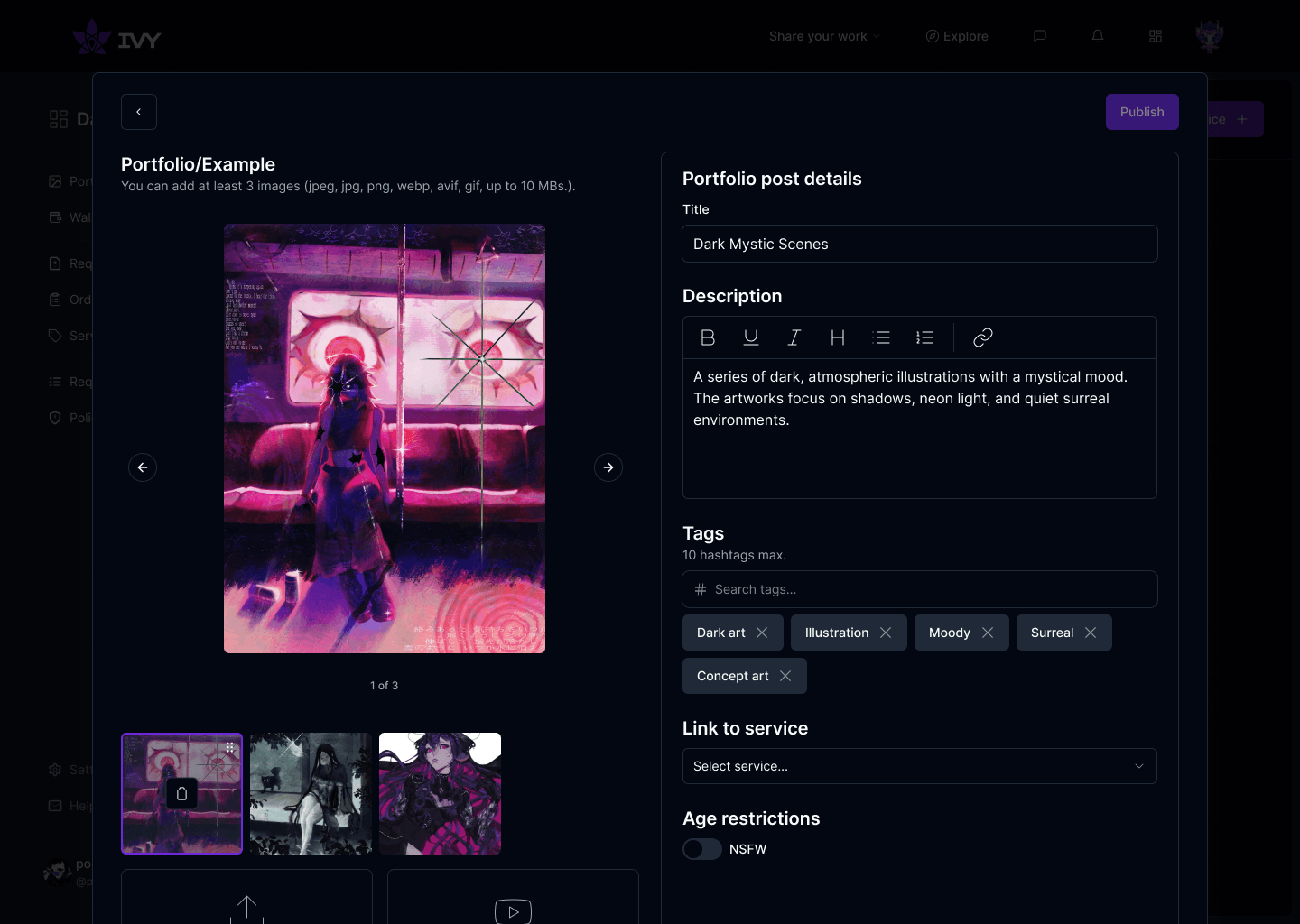Image resolution: width=1300 pixels, height=924 pixels.
Task: Remove the Moody tag
Action: [x=988, y=633]
